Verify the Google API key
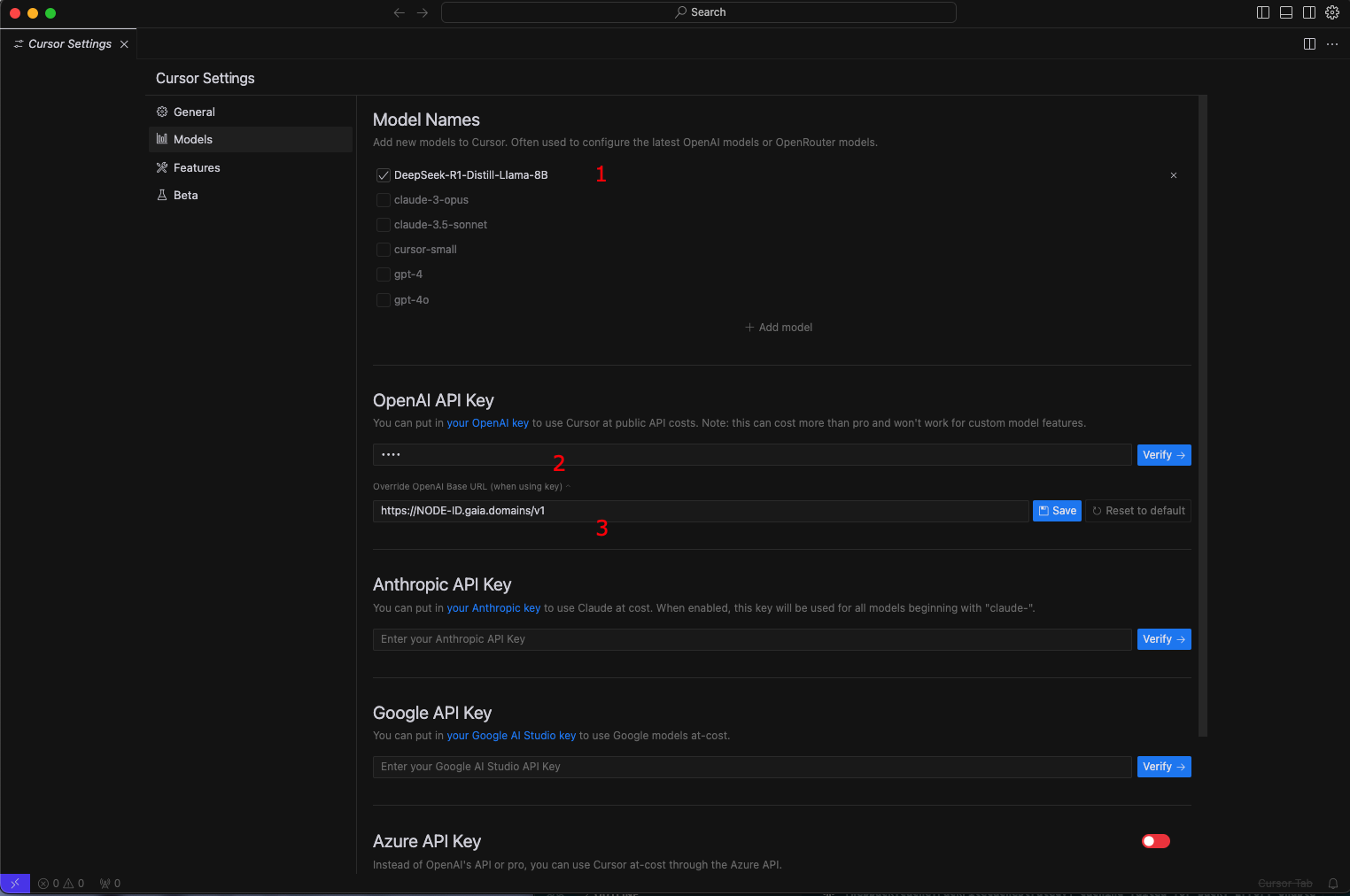Screen dimensions: 1350x896 pyautogui.click(x=1164, y=767)
